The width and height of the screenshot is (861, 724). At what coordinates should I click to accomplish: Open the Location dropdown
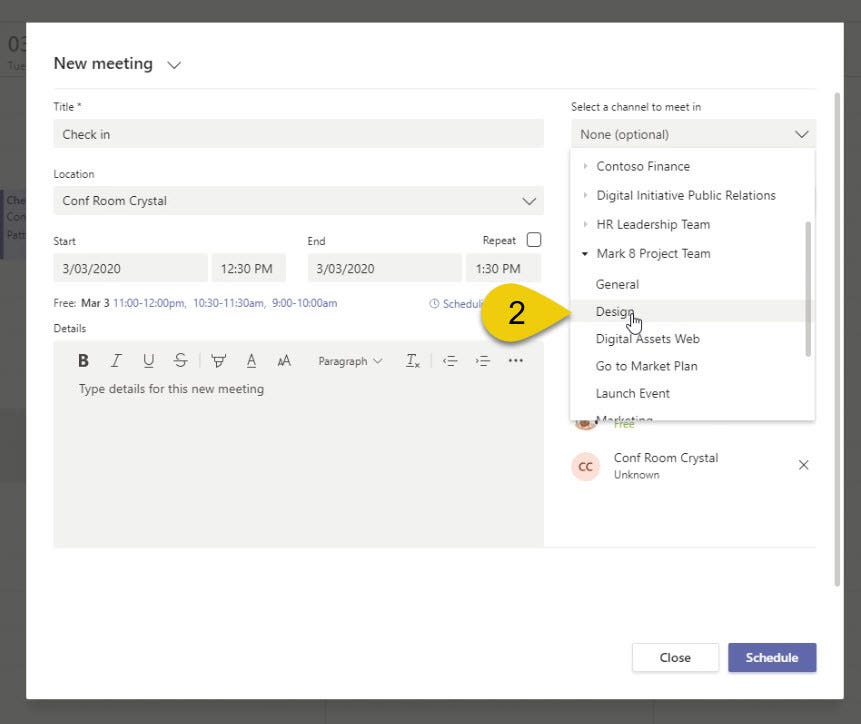(529, 200)
